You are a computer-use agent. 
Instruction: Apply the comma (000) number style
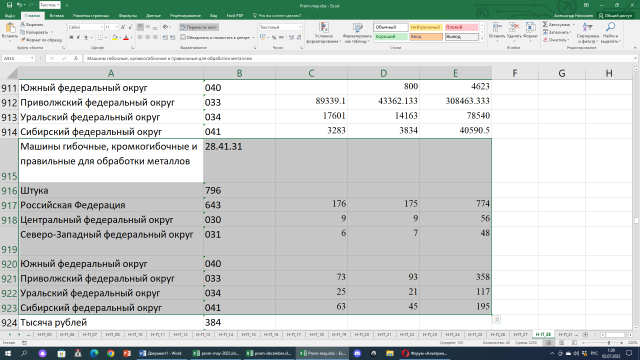pos(282,38)
